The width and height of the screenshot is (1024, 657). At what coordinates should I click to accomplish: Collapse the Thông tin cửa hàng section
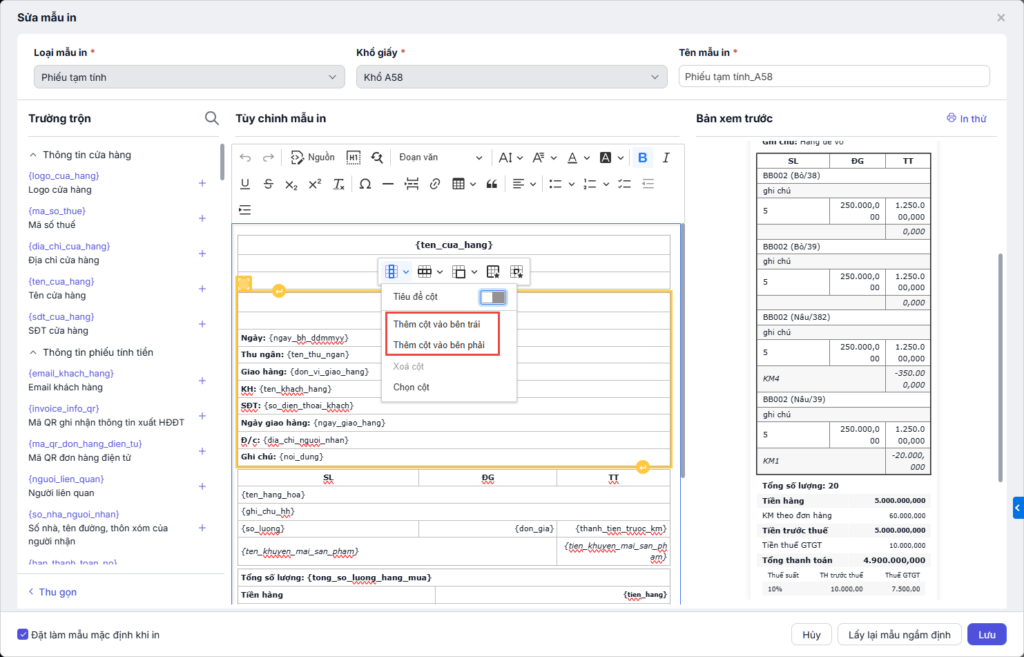click(33, 155)
